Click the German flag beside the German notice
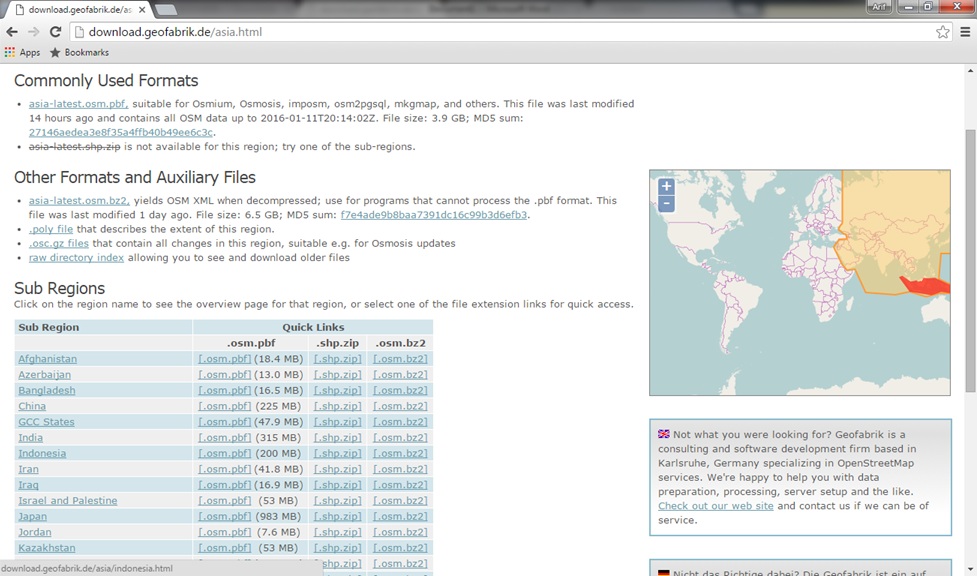Image resolution: width=977 pixels, height=576 pixels. point(662,572)
